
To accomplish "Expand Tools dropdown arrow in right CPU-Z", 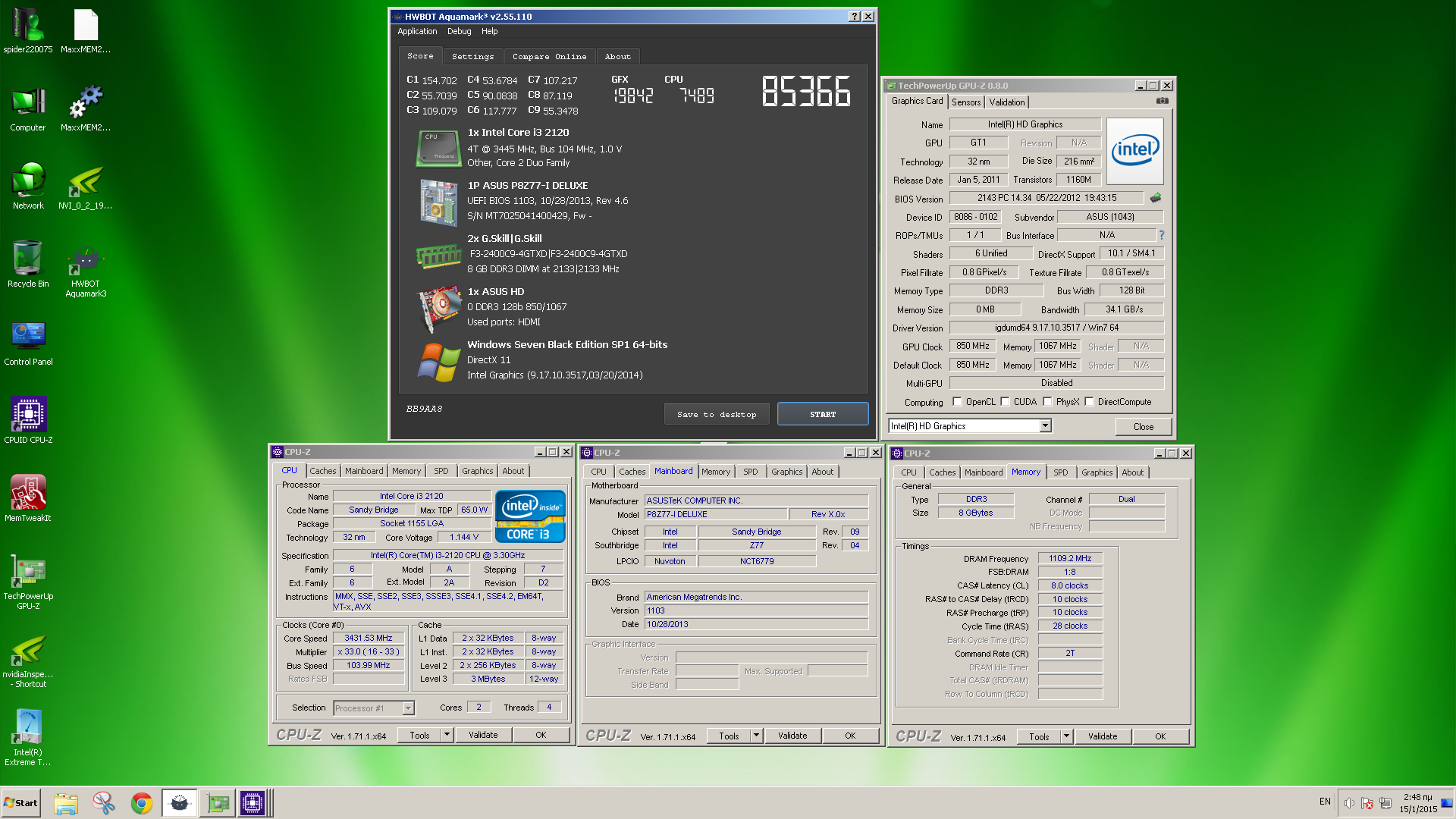I will pyautogui.click(x=1066, y=736).
